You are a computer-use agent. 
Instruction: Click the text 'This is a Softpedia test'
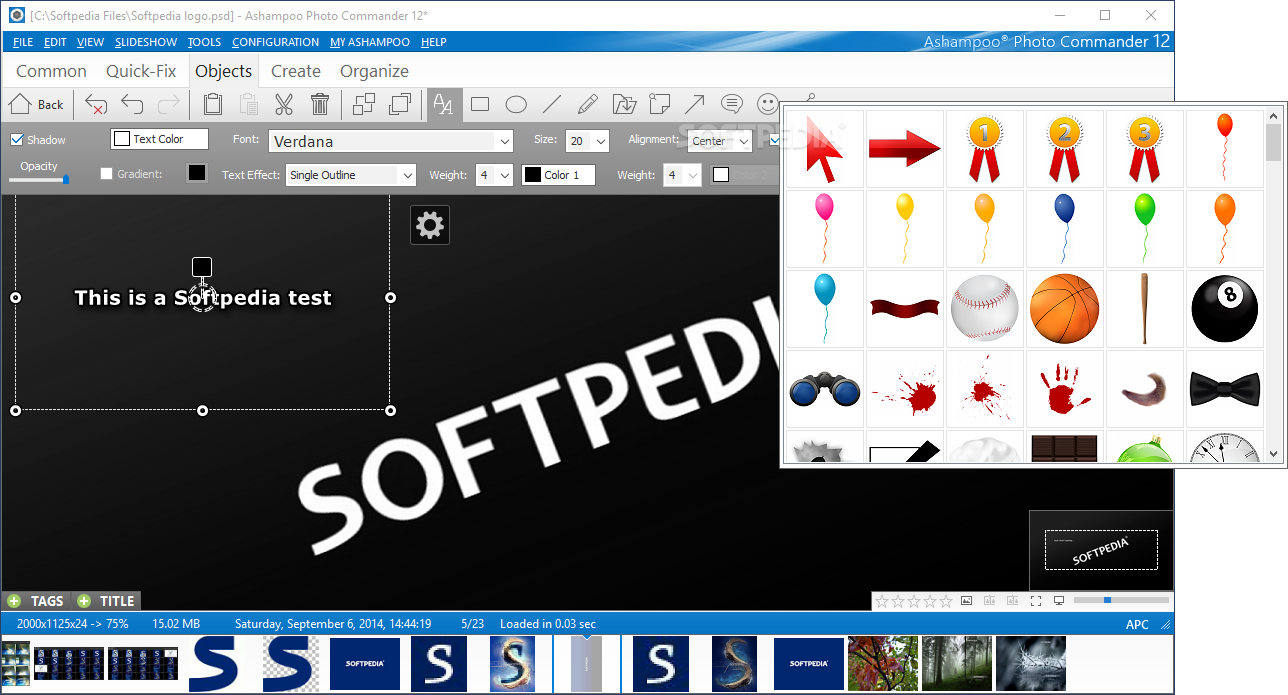pyautogui.click(x=203, y=297)
